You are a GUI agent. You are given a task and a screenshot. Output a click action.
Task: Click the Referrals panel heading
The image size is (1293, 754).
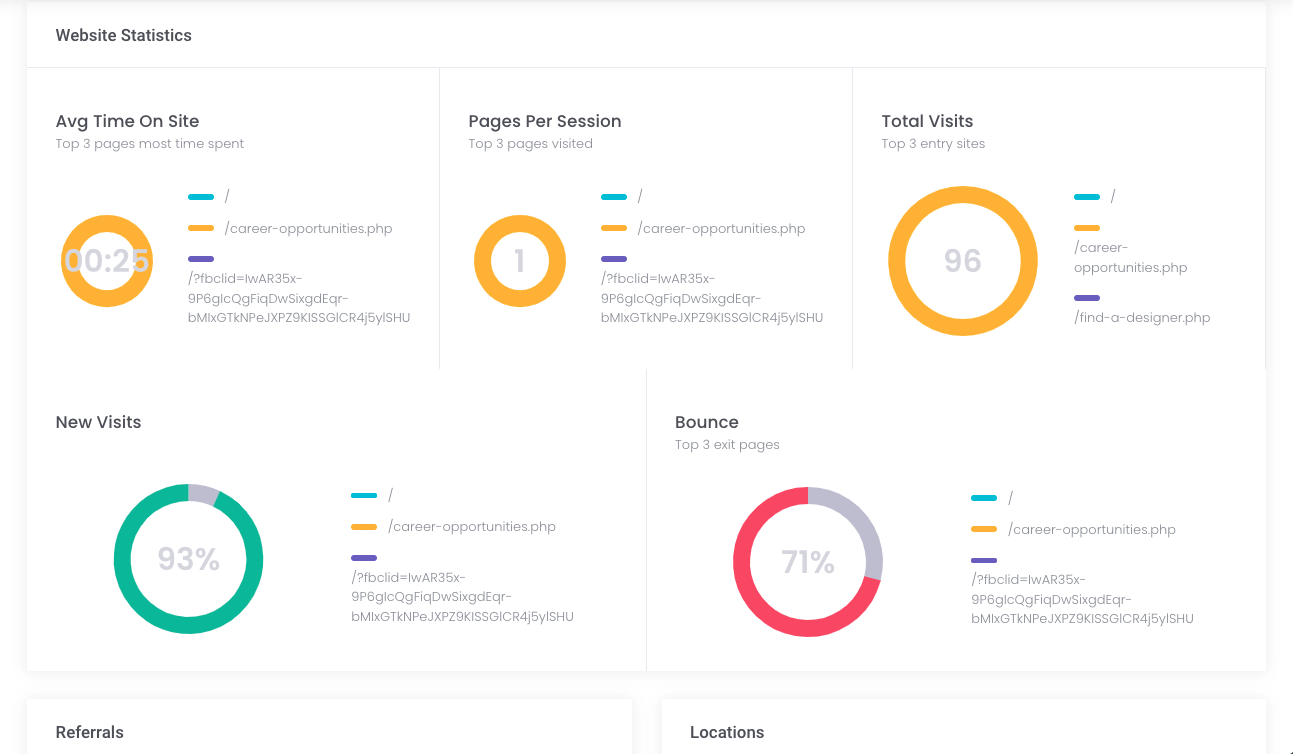[x=90, y=732]
